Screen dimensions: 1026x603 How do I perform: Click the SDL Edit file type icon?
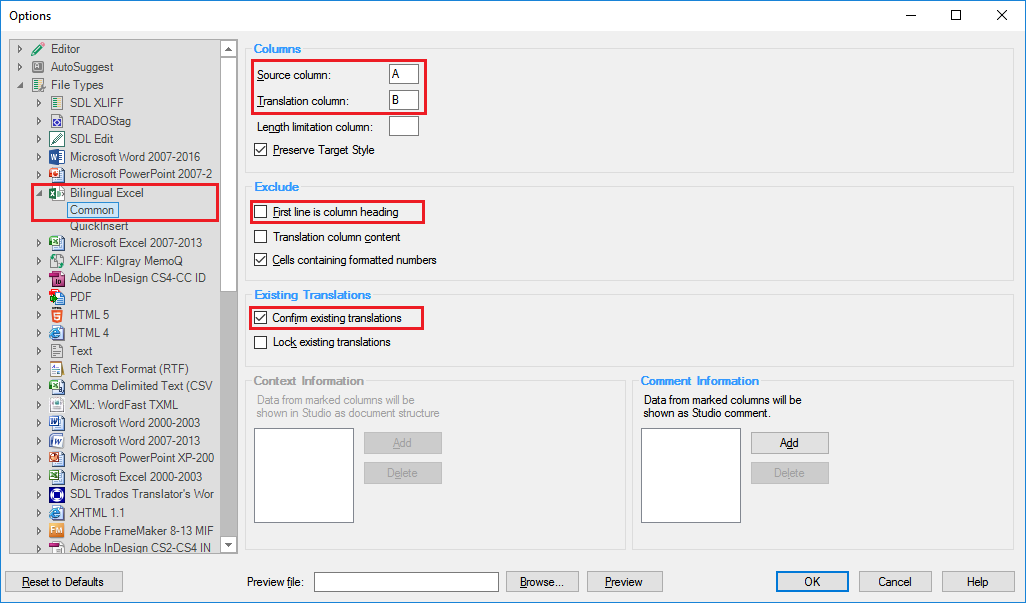point(57,139)
